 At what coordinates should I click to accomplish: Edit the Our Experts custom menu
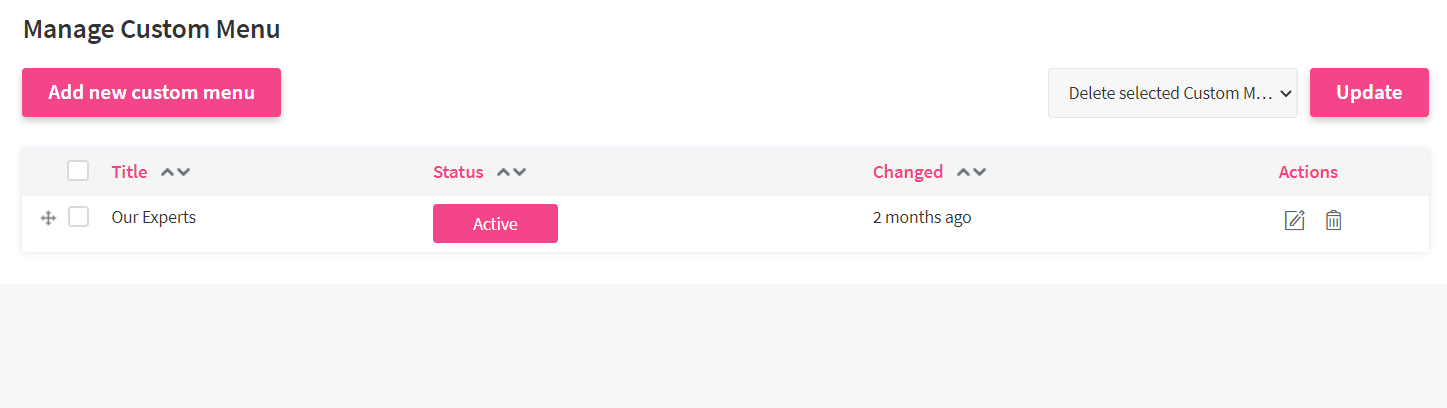point(1294,220)
